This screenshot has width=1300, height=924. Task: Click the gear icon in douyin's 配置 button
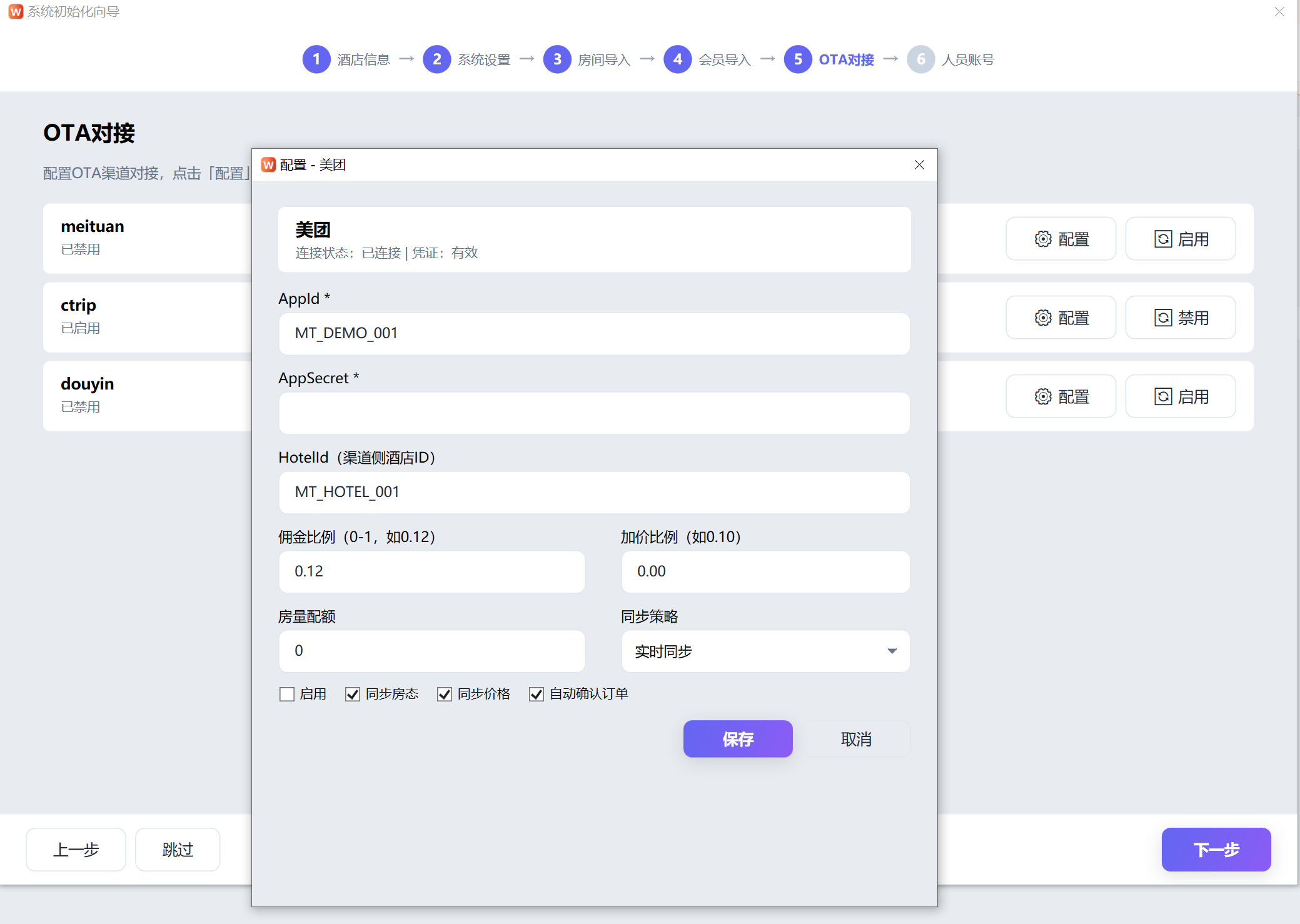point(1043,396)
